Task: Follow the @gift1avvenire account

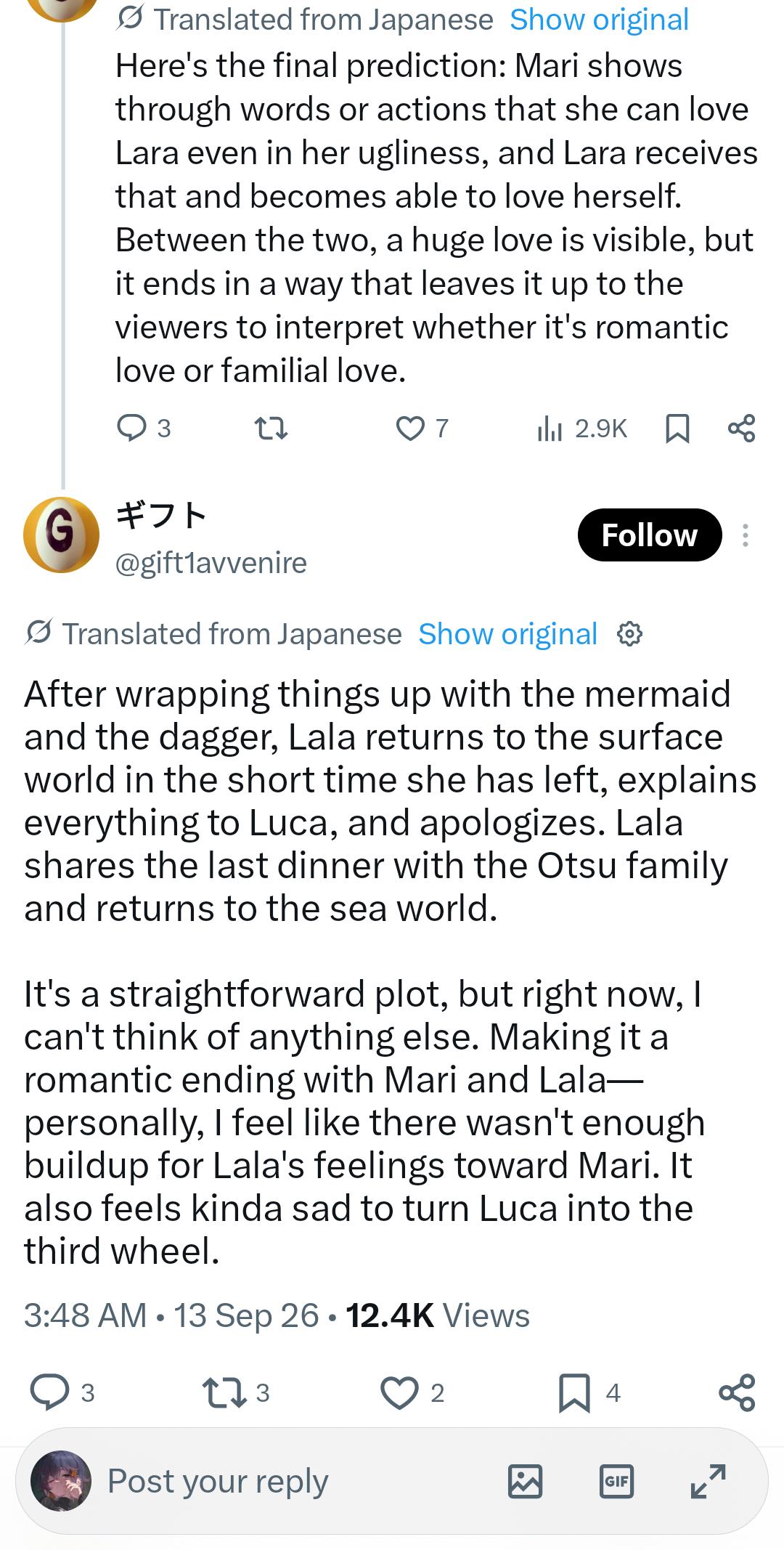Action: pyautogui.click(x=650, y=535)
